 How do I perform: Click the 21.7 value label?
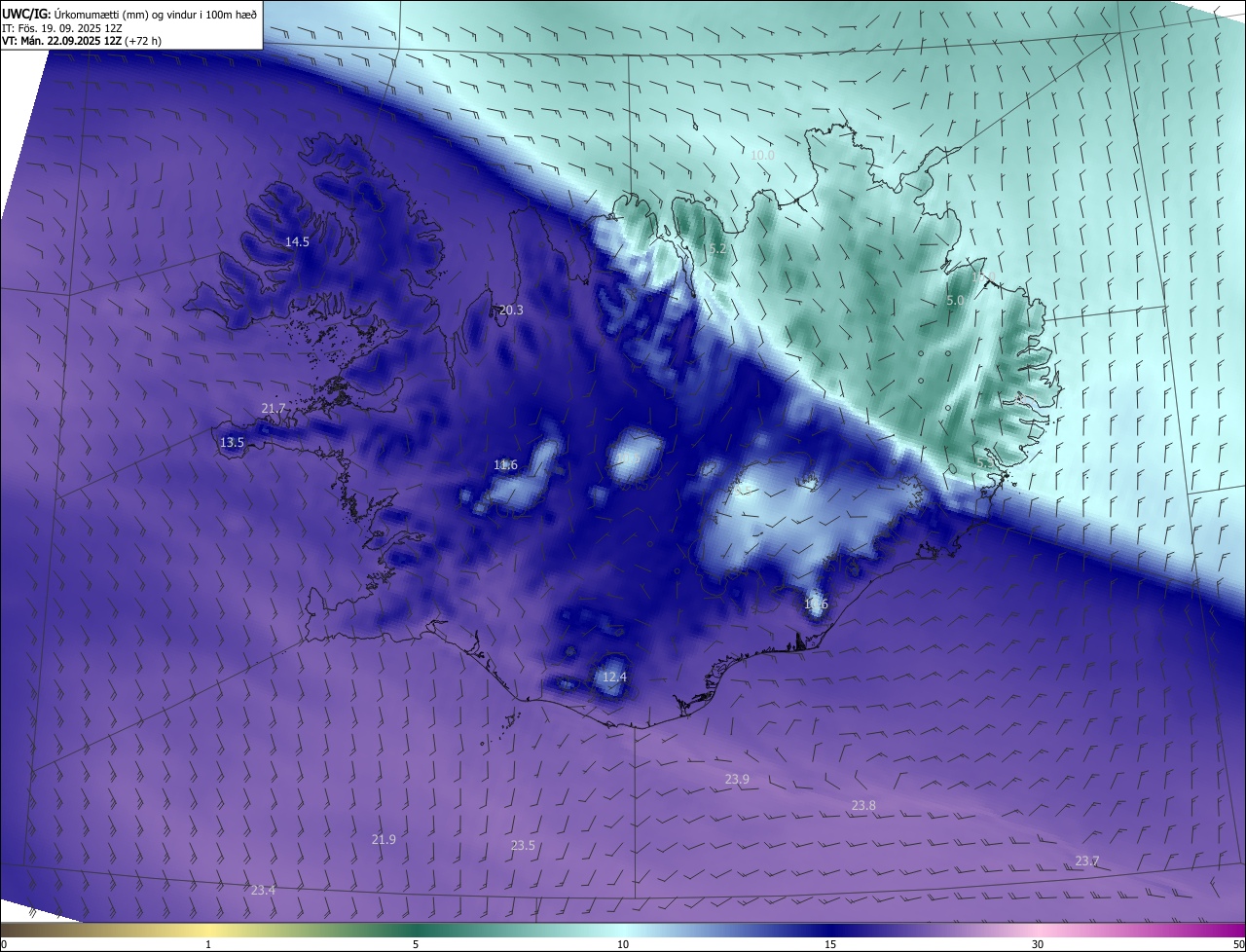(274, 408)
